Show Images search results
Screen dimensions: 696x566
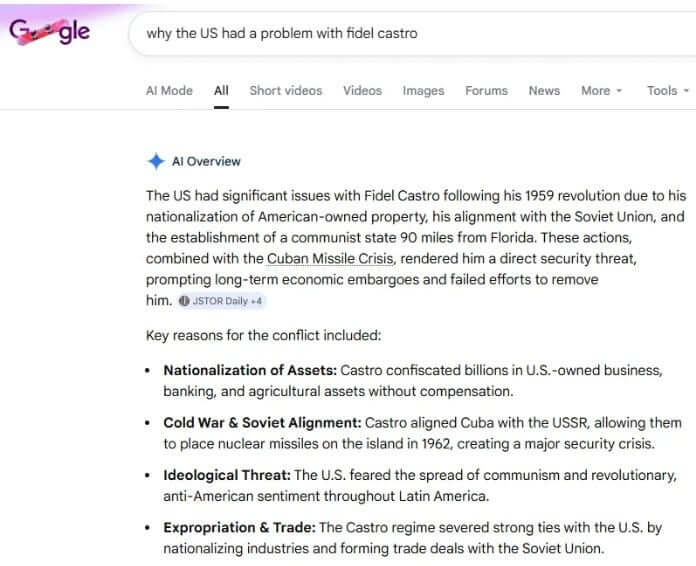[x=423, y=90]
